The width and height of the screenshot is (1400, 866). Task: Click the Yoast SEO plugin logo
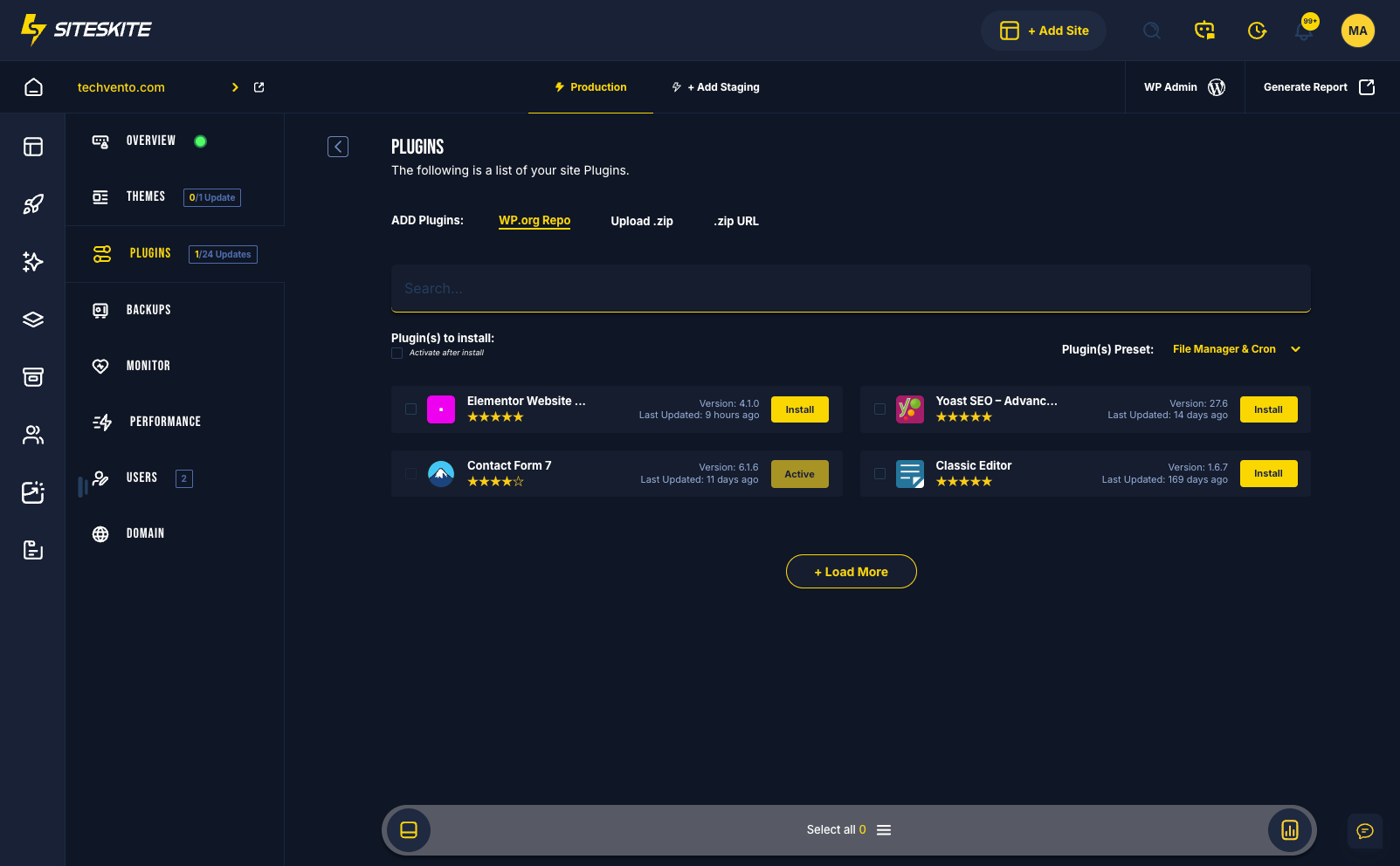(910, 409)
